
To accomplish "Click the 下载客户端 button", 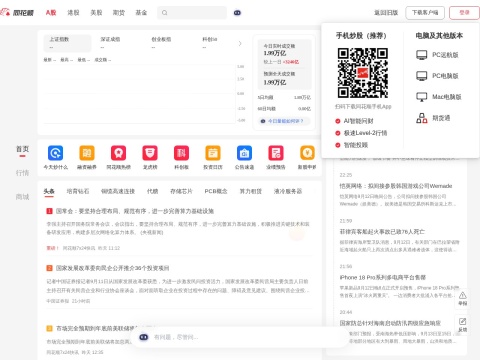I will click(x=425, y=13).
